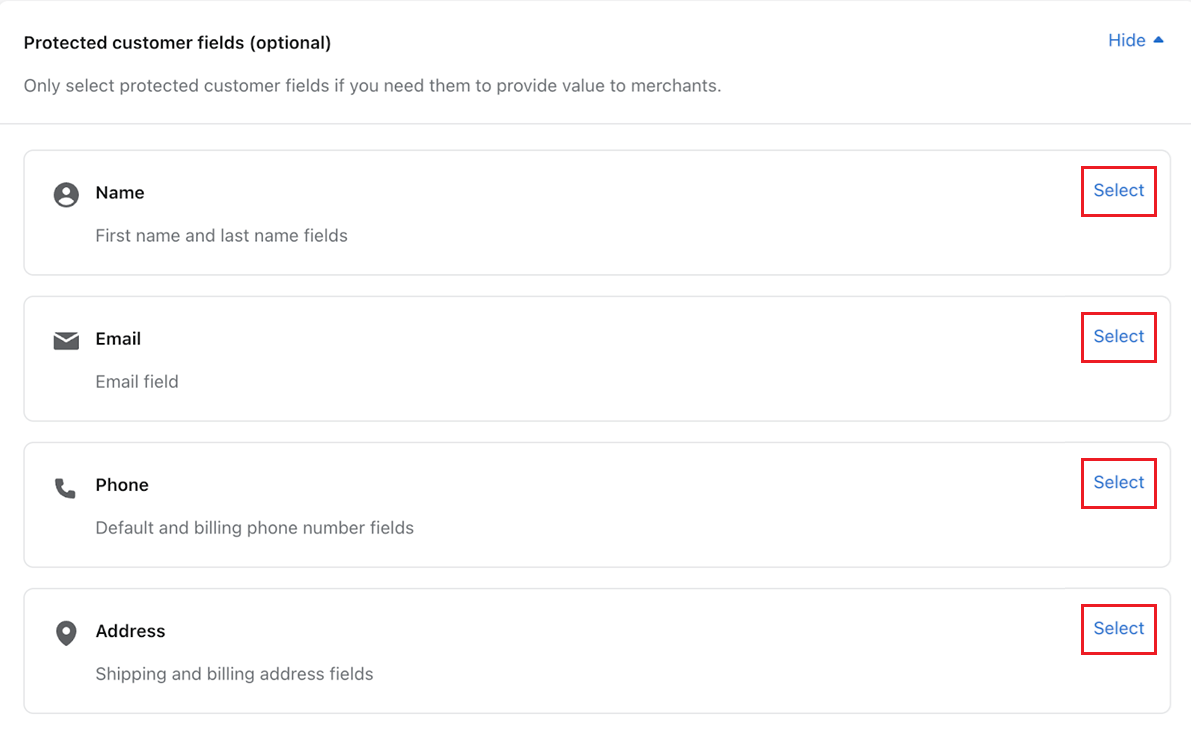Click the "Only select protected customer fields" note
The height and width of the screenshot is (733, 1191).
(372, 86)
